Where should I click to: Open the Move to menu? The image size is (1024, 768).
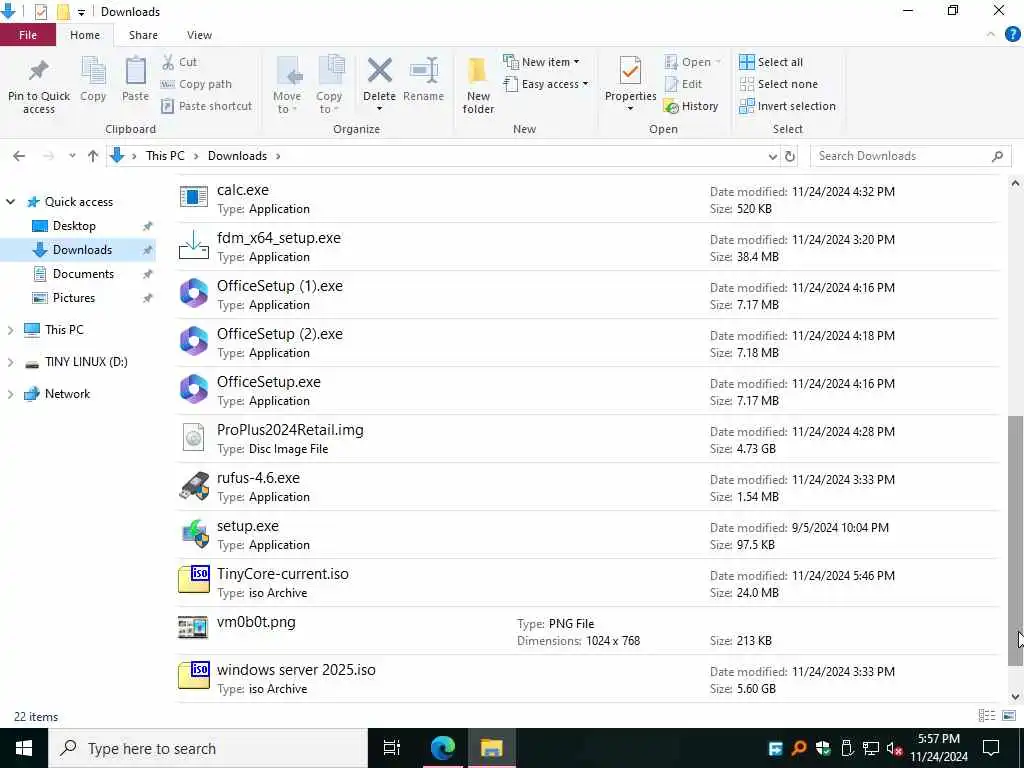(x=287, y=86)
